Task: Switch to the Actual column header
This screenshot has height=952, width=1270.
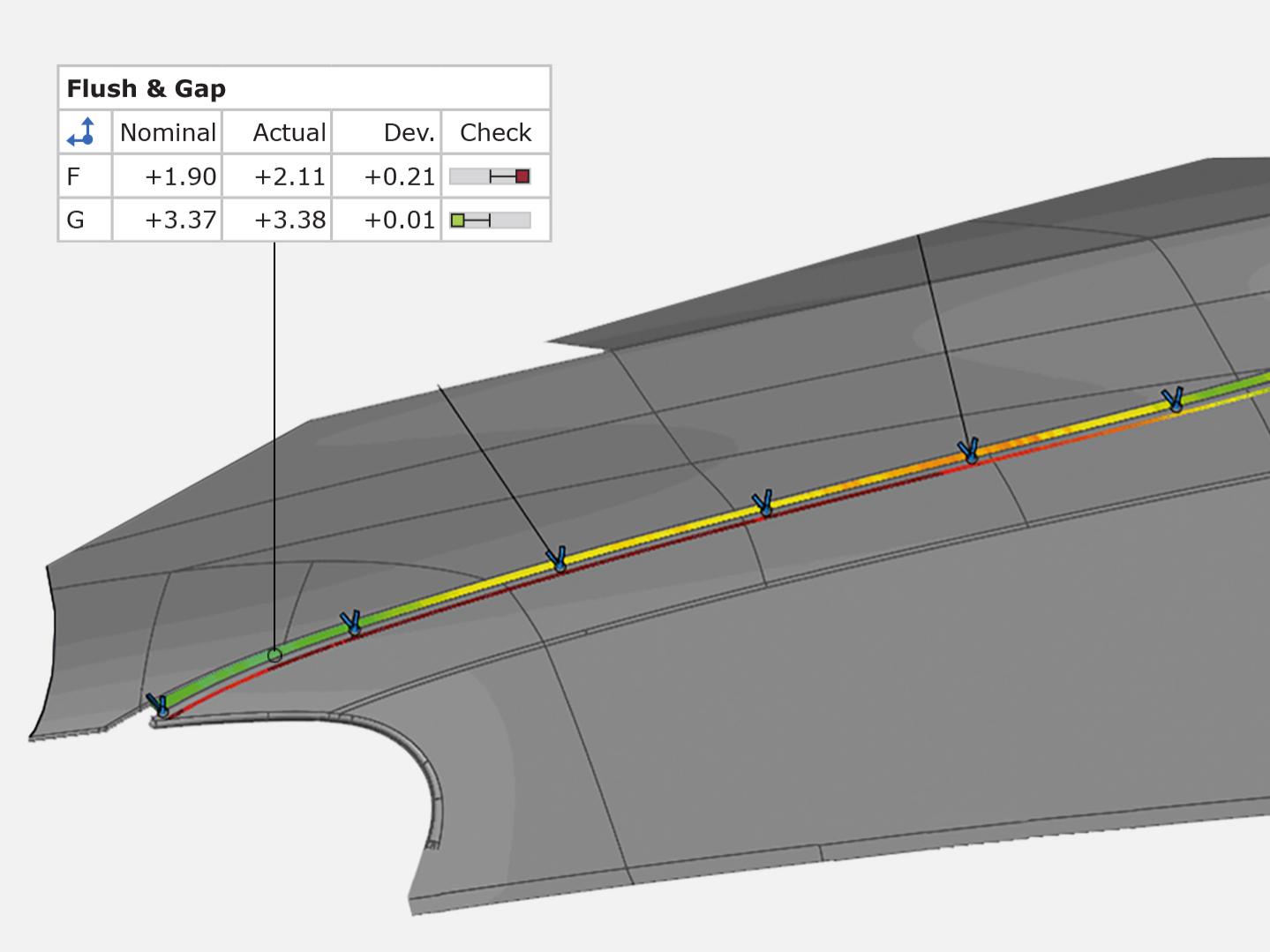Action: click(x=289, y=131)
